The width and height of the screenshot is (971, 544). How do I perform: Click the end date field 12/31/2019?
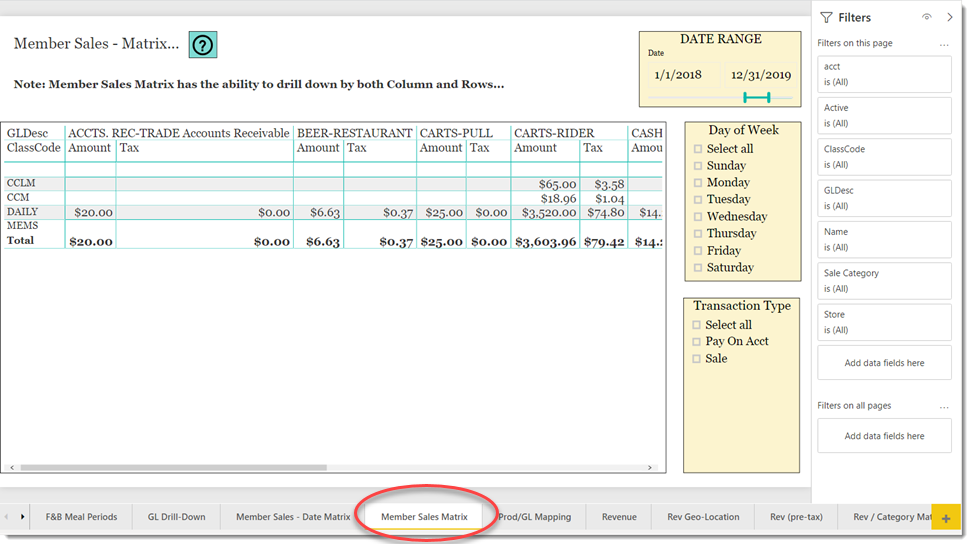click(760, 75)
